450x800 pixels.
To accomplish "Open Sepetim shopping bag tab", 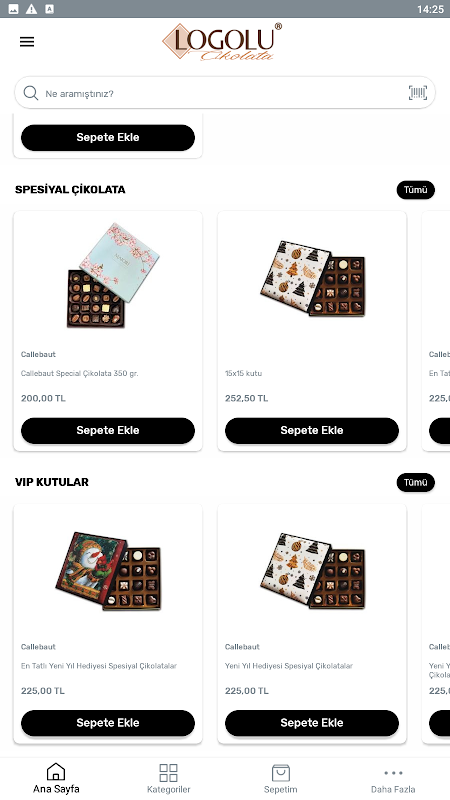I will tap(281, 779).
